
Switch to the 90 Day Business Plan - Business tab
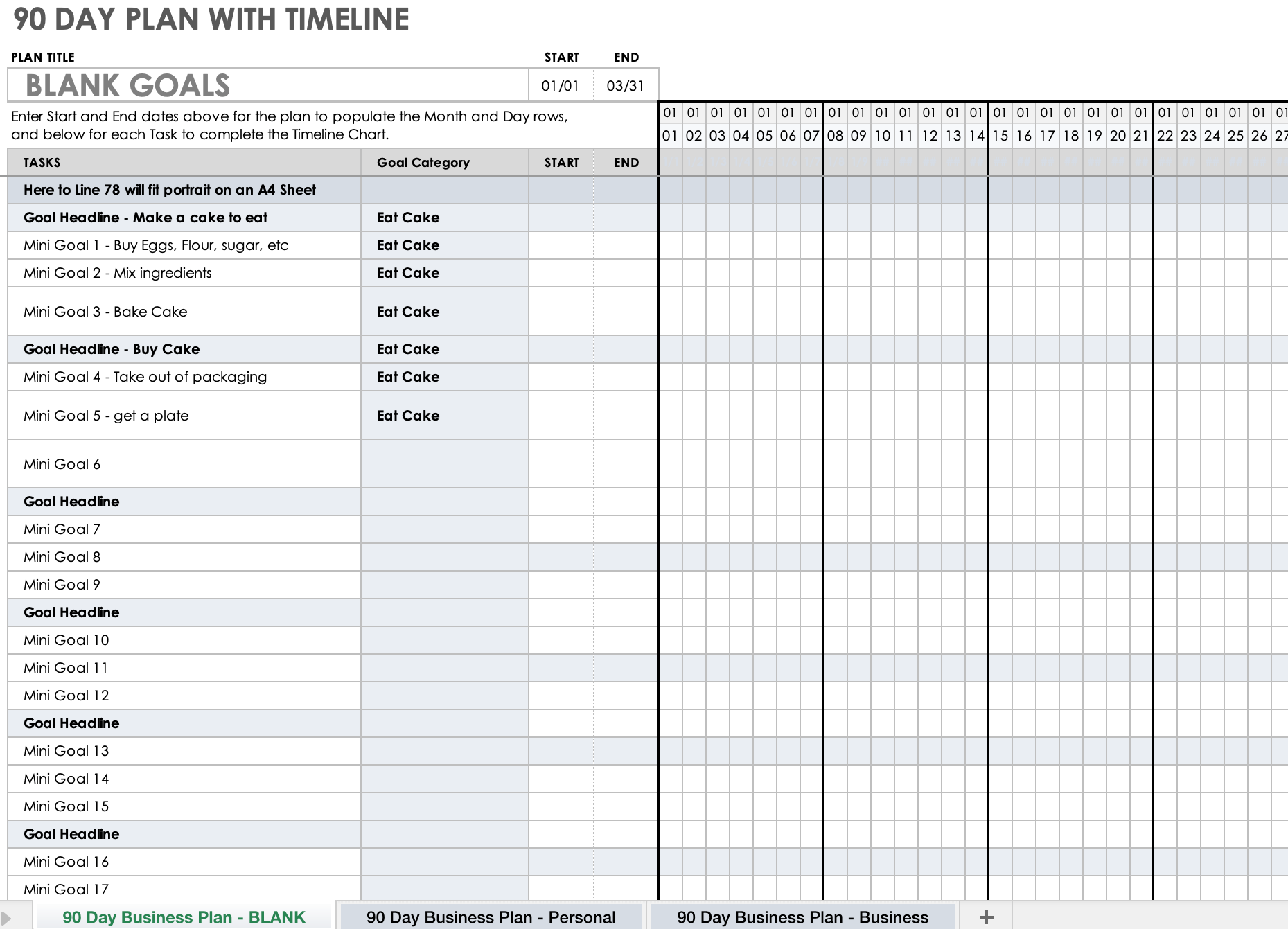point(802,916)
